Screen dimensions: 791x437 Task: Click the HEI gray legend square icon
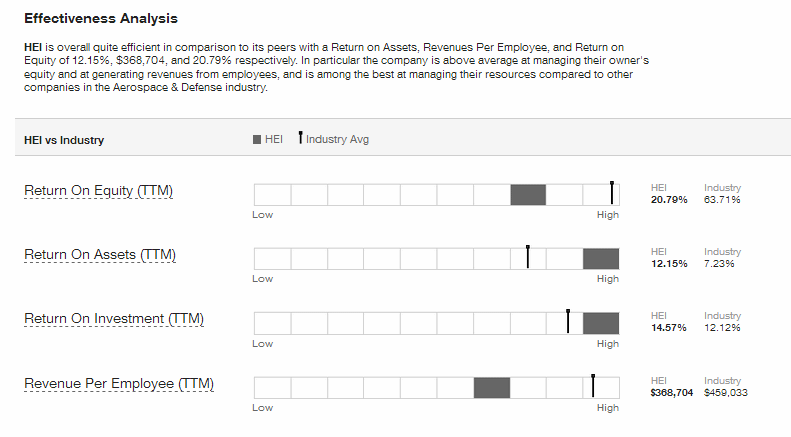pos(257,139)
